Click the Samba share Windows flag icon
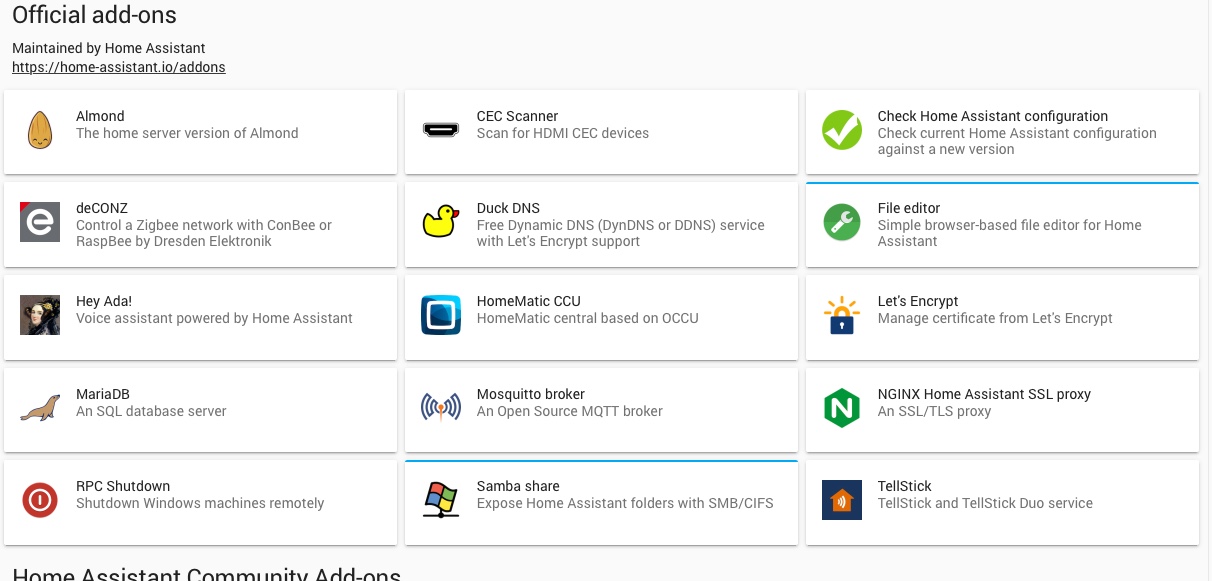Screen dimensions: 1212x581 (441, 500)
